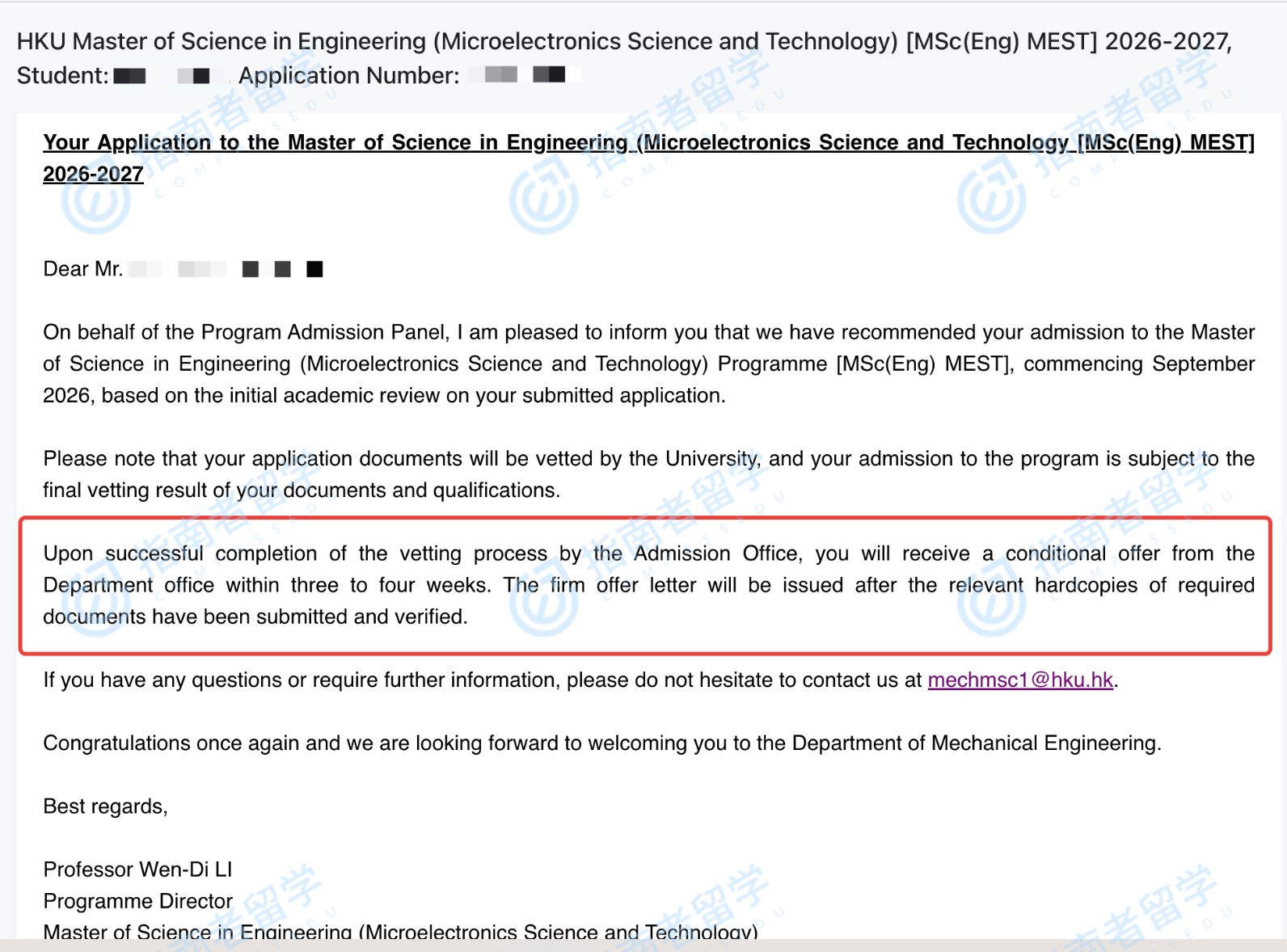
Task: Click the signature's 'Master of Science in Engineering' line
Action: point(400,932)
